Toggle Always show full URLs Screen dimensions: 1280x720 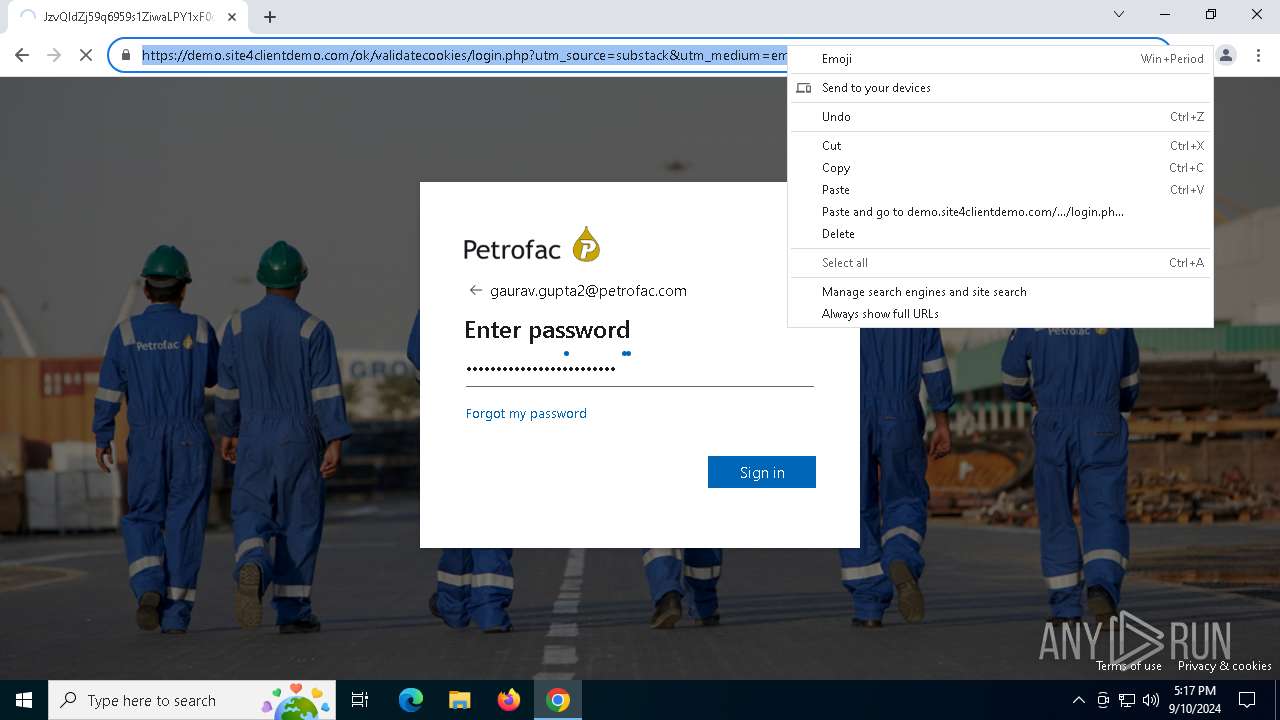[1000, 314]
